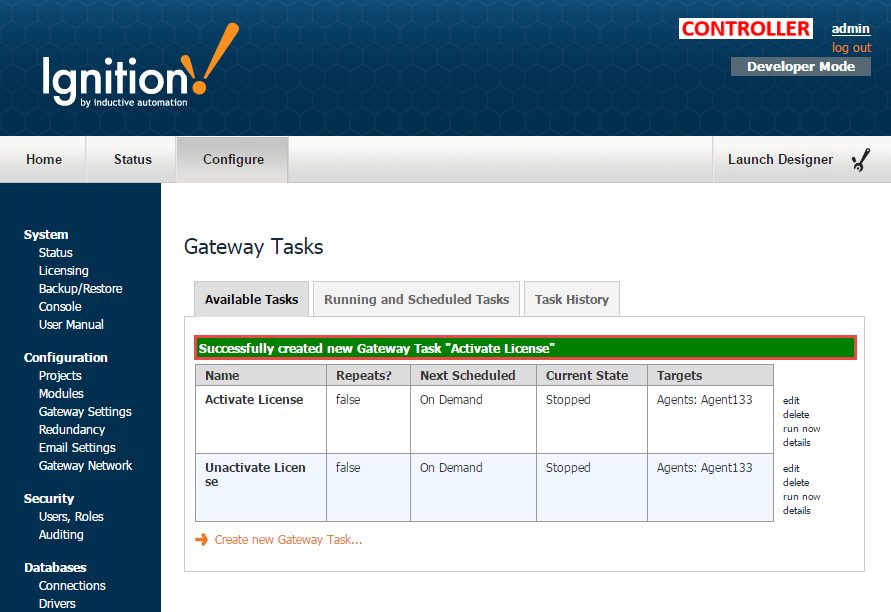Screen dimensions: 891x612
Task: Open User Manual in the sidebar
Action: 71,324
